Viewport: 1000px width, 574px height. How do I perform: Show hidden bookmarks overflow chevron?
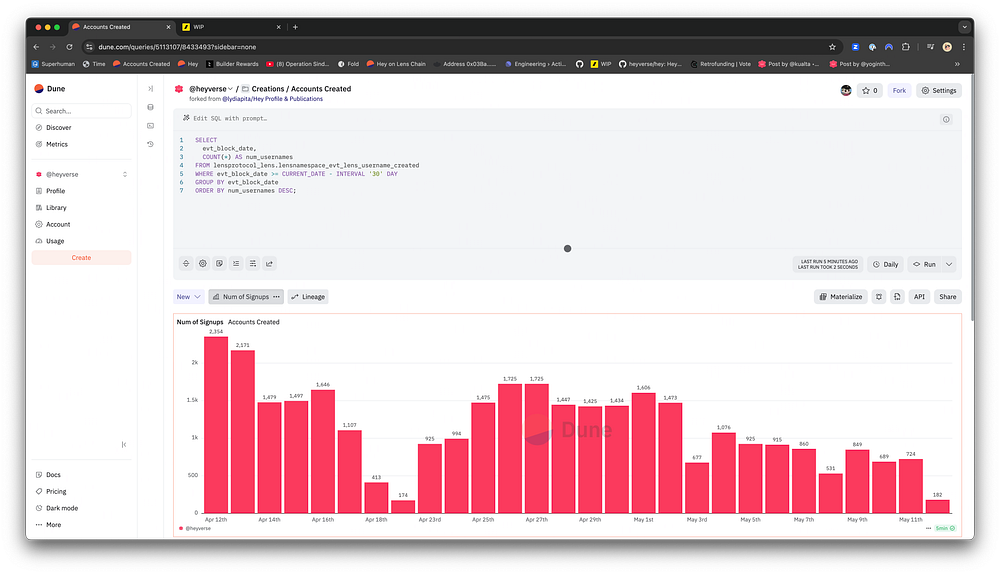pos(957,64)
